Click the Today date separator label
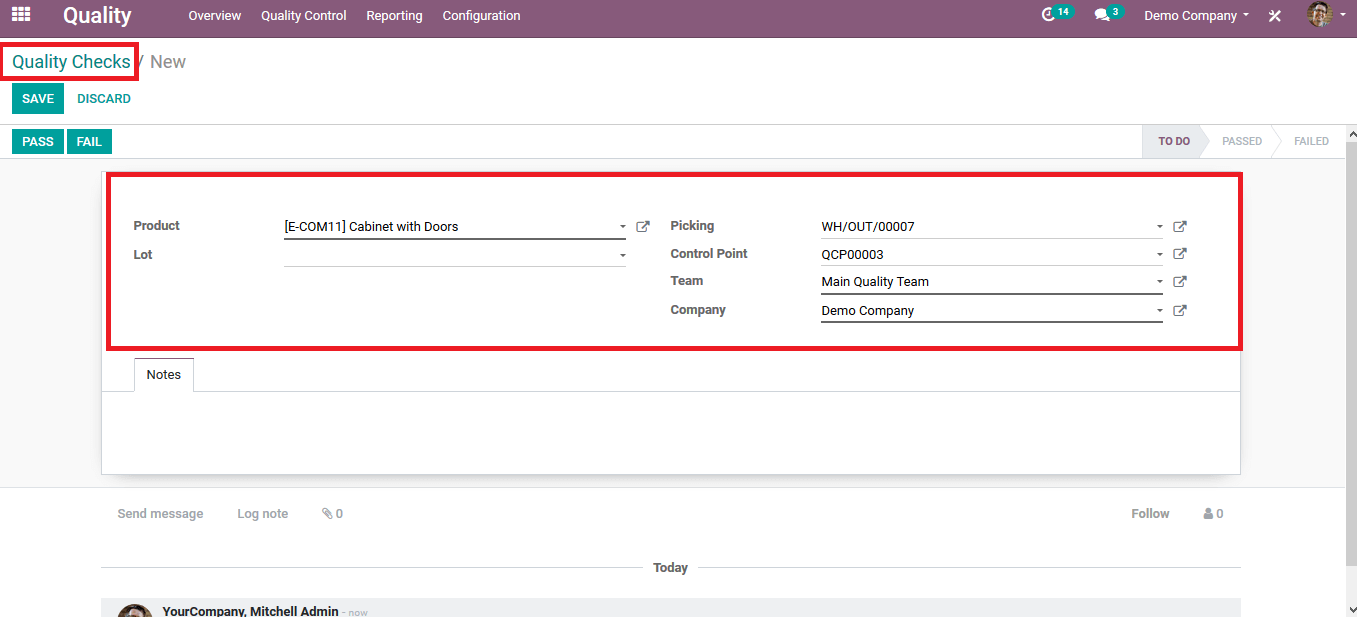1357x617 pixels. click(670, 568)
